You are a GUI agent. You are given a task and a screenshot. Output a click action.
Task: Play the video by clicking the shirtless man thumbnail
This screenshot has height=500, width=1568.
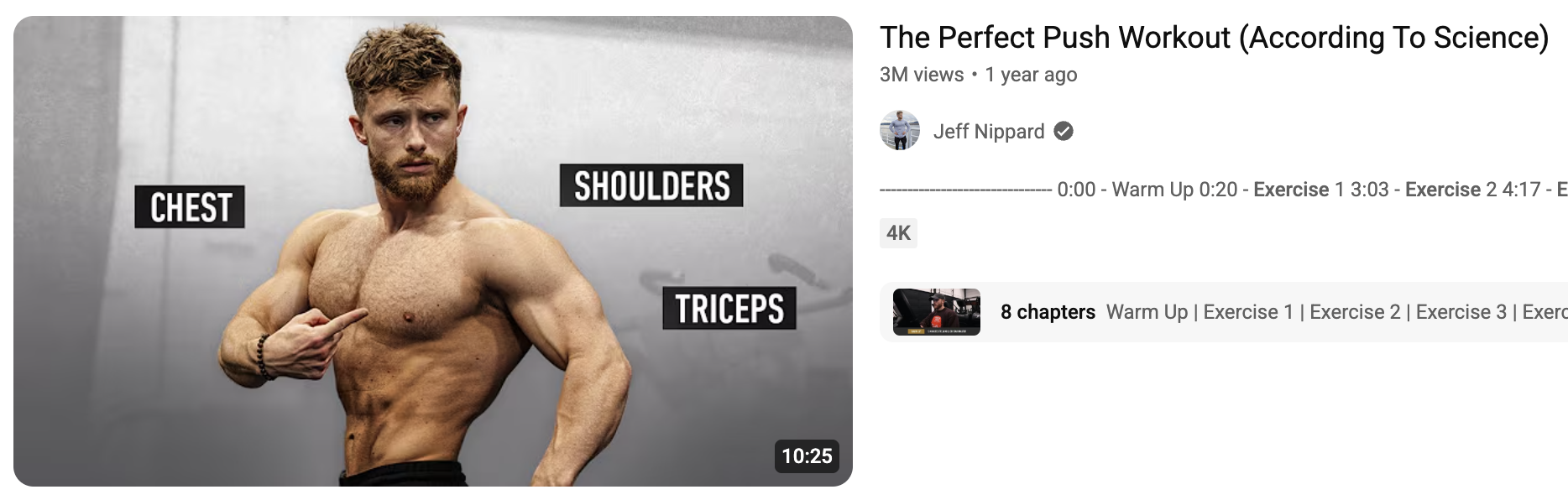[x=433, y=251]
